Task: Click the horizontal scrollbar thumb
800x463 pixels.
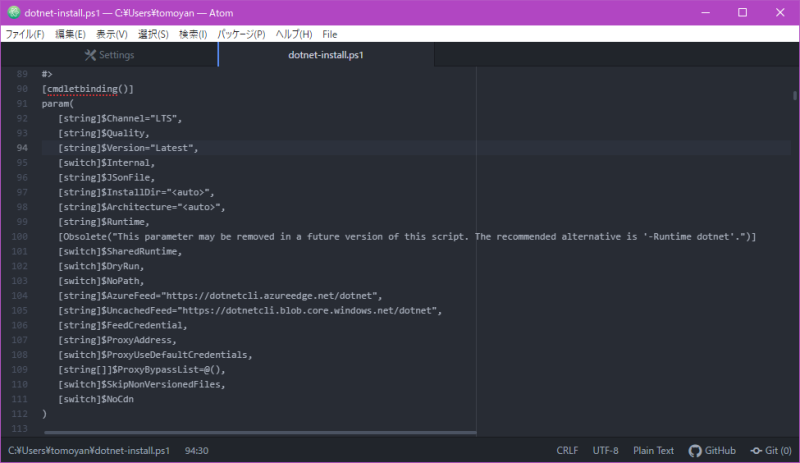Action: tap(260, 433)
